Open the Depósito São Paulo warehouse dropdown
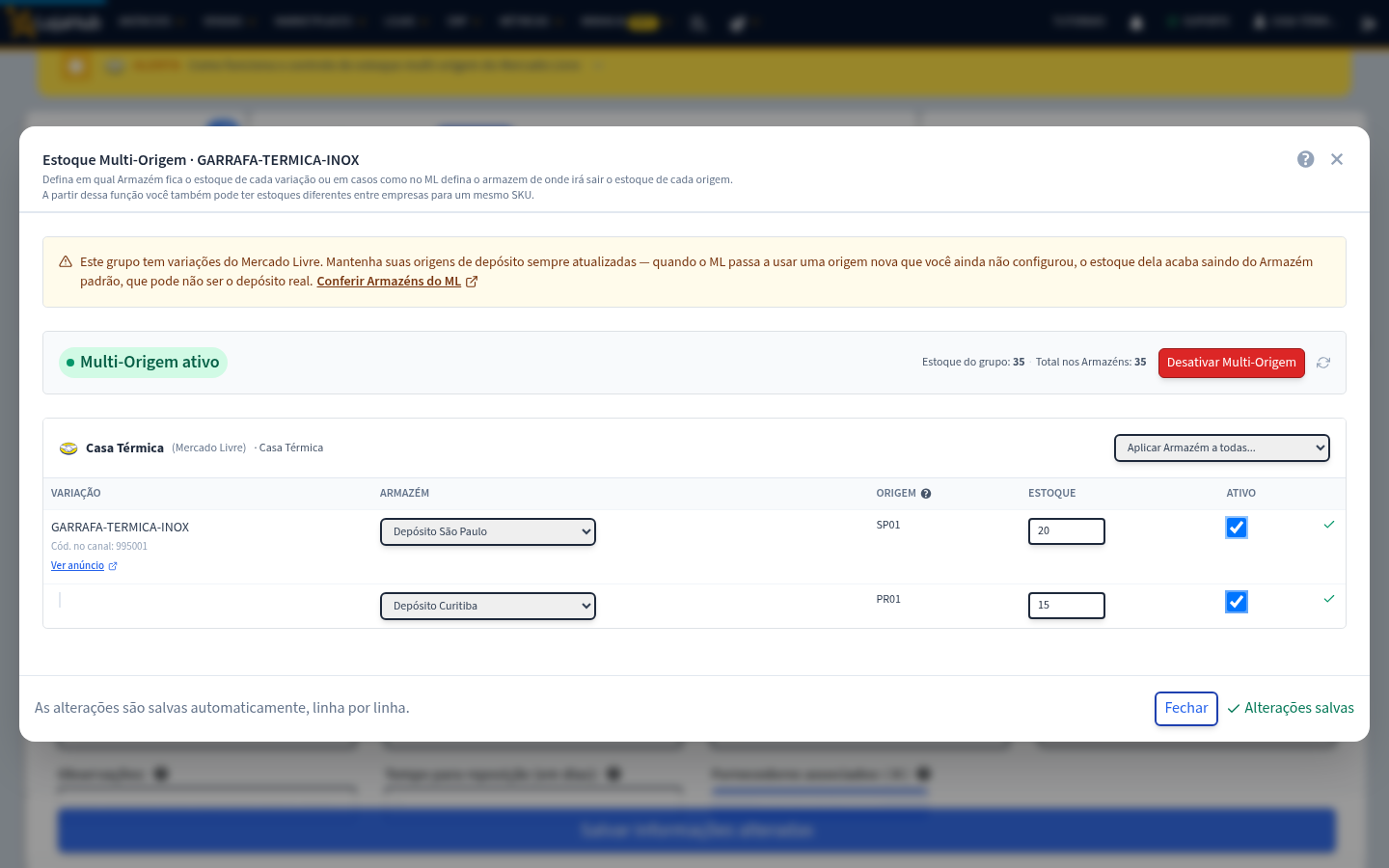This screenshot has height=868, width=1389. 488,531
